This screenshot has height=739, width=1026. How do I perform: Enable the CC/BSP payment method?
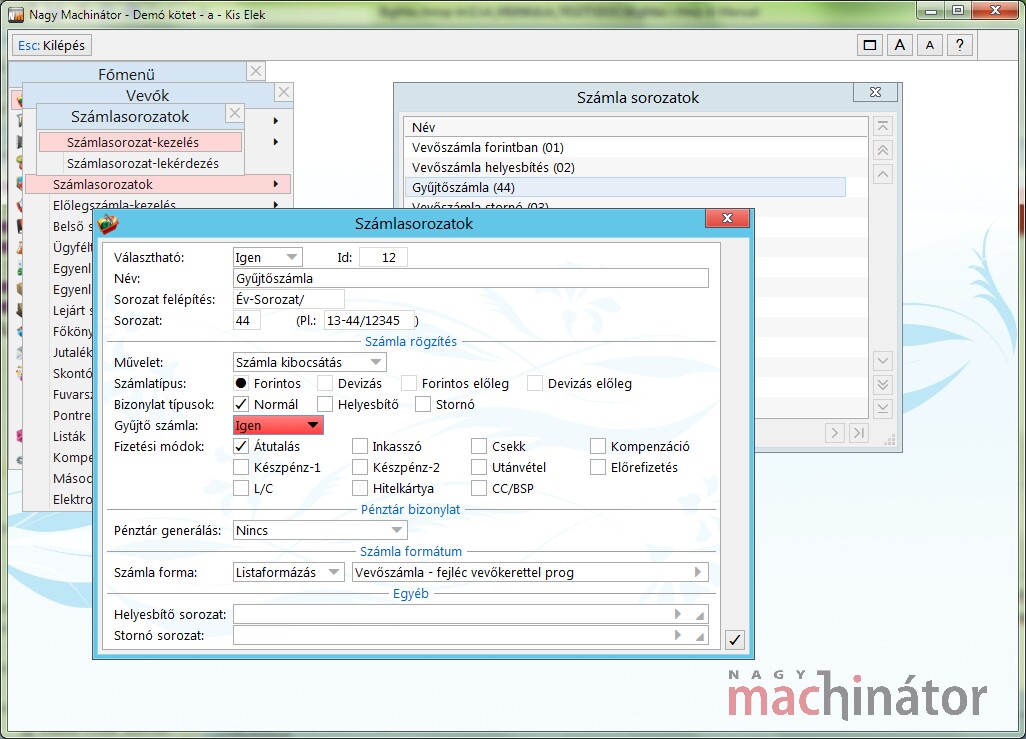coord(479,488)
